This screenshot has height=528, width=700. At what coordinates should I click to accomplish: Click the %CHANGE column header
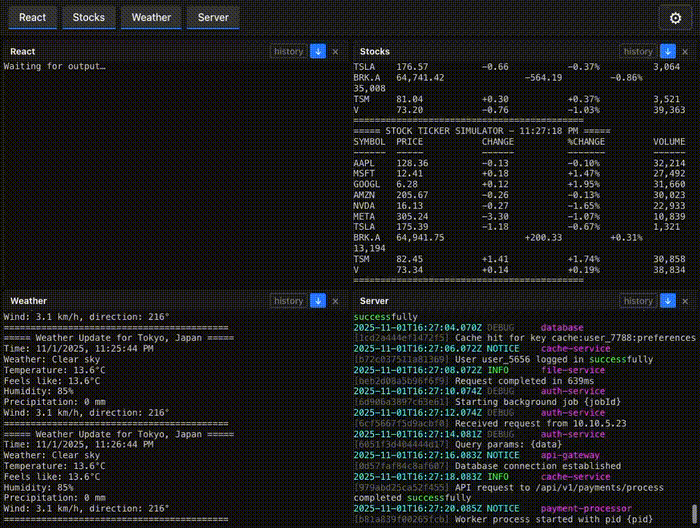pos(586,141)
